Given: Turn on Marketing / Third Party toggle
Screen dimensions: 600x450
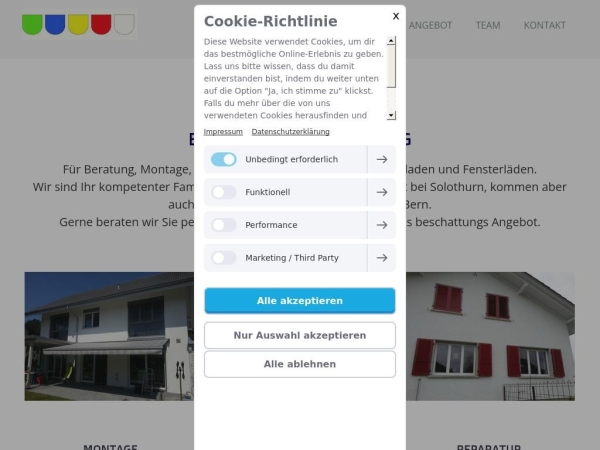Looking at the screenshot, I should tap(224, 258).
